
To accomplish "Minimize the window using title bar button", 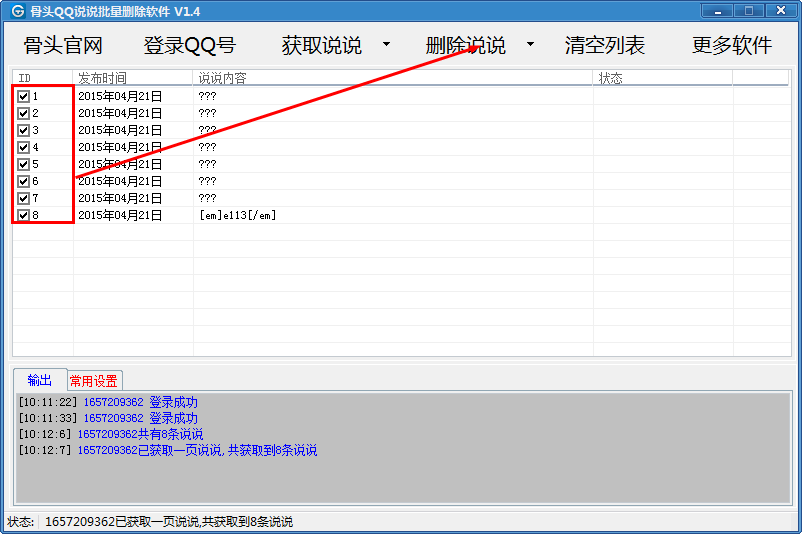I will 716,10.
